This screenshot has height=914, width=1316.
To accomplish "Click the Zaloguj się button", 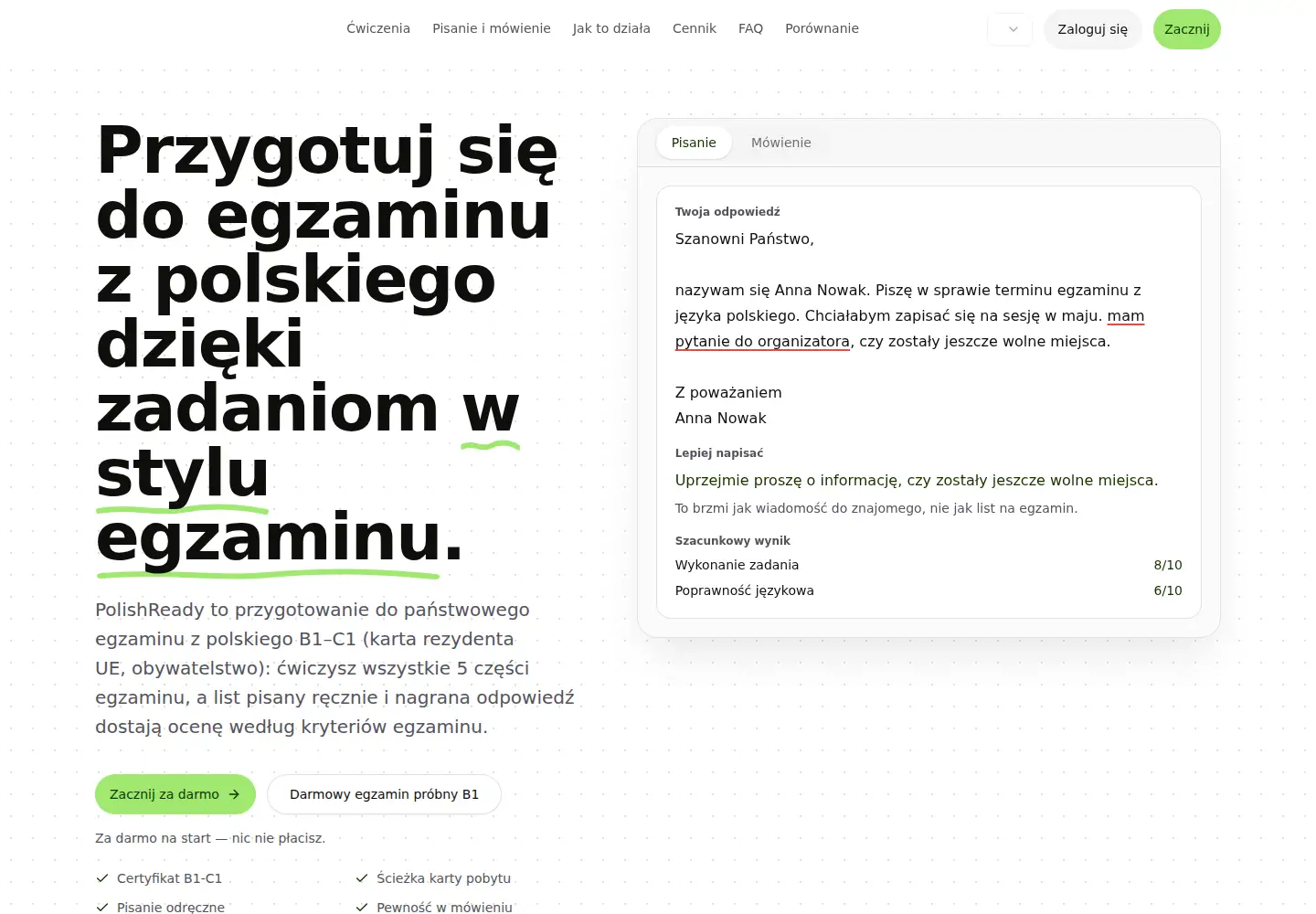I will (1092, 29).
